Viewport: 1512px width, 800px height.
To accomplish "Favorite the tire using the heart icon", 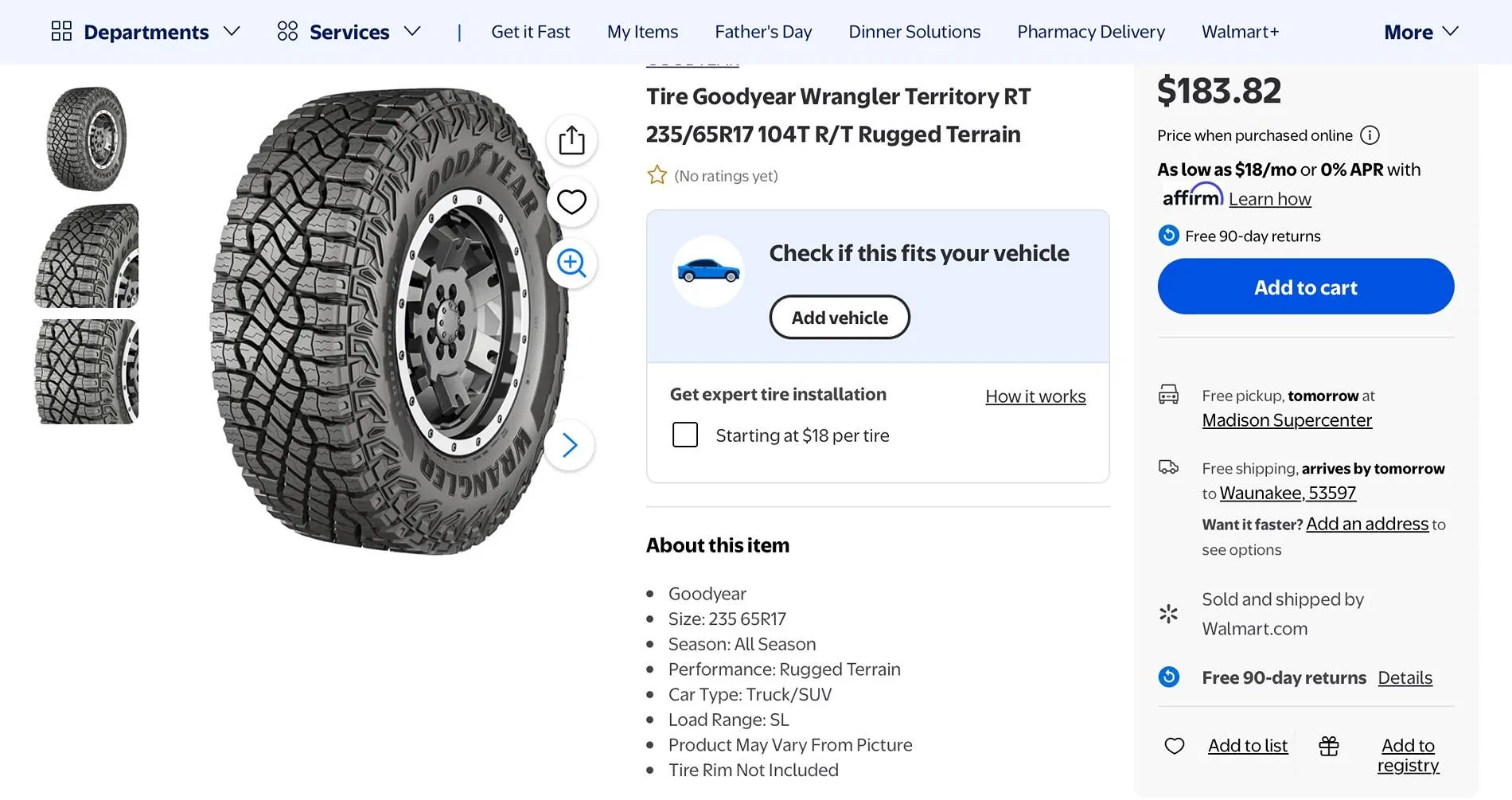I will click(x=571, y=201).
